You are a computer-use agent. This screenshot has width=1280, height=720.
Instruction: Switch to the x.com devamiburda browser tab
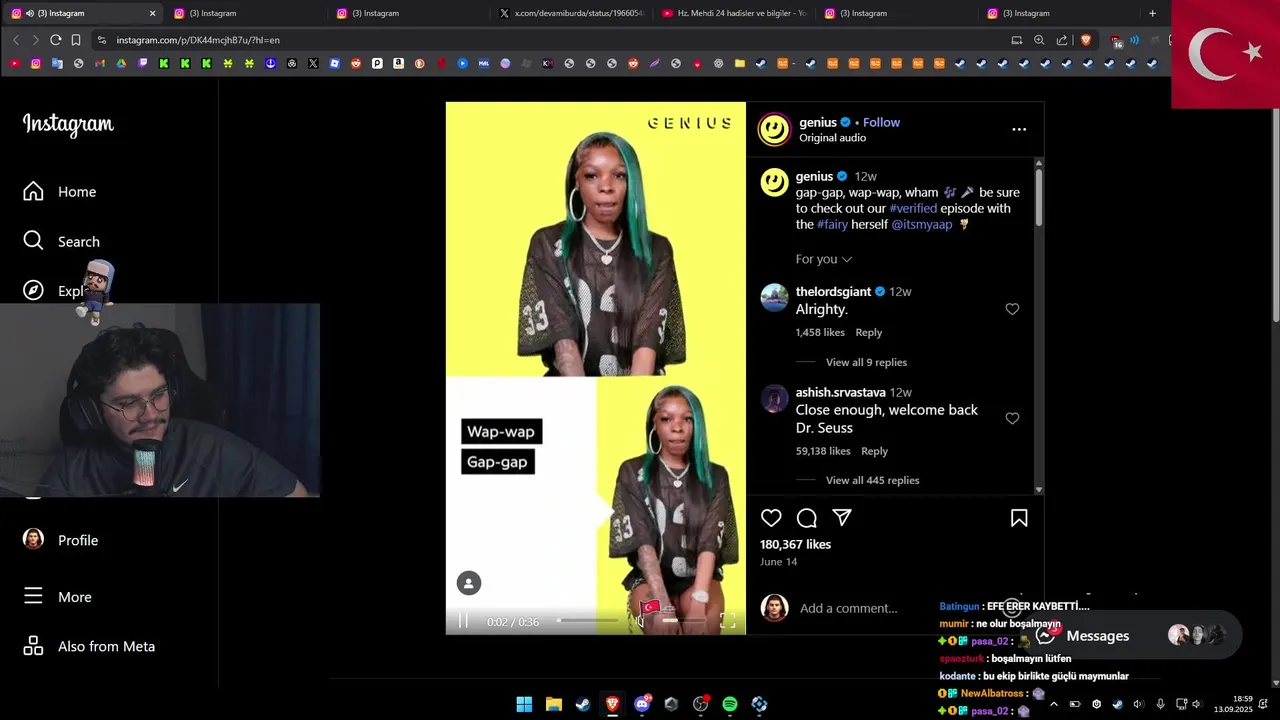tap(571, 13)
